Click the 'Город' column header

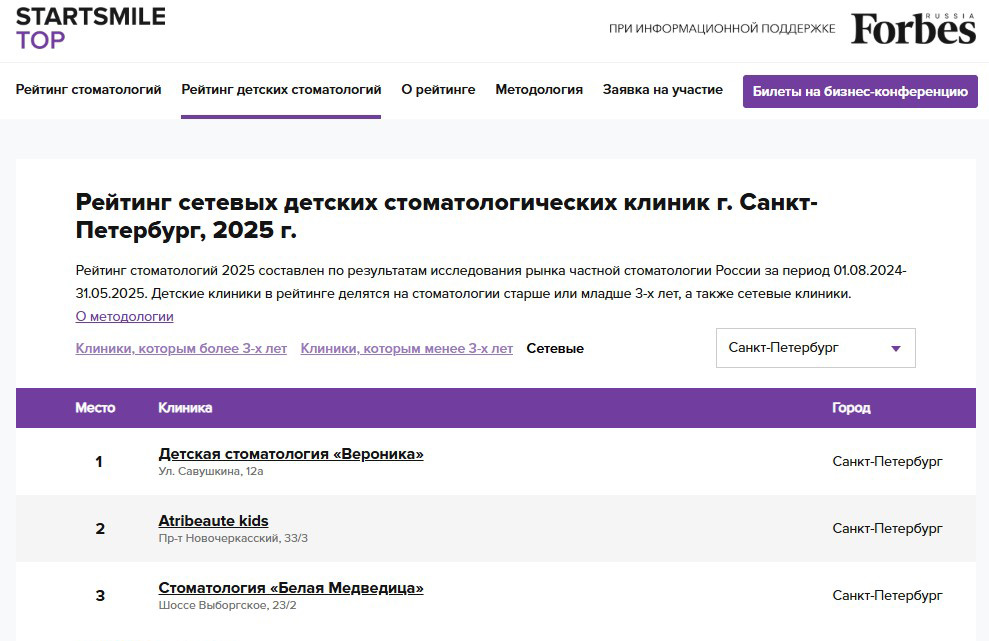[x=851, y=408]
